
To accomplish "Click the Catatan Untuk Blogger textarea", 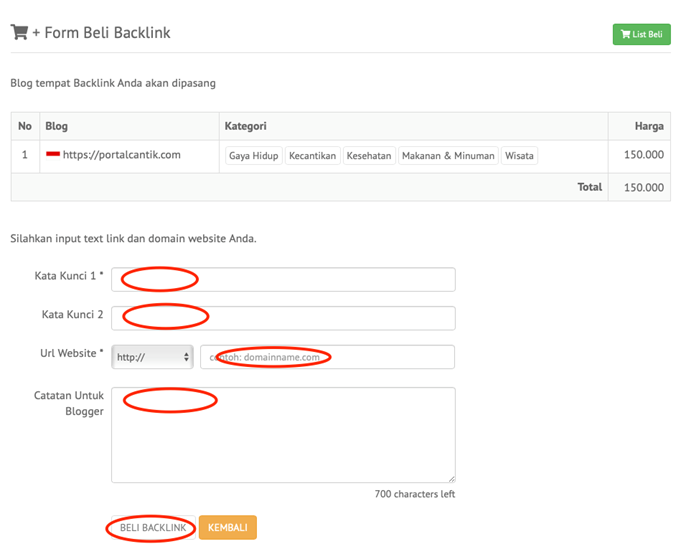I will coord(283,435).
